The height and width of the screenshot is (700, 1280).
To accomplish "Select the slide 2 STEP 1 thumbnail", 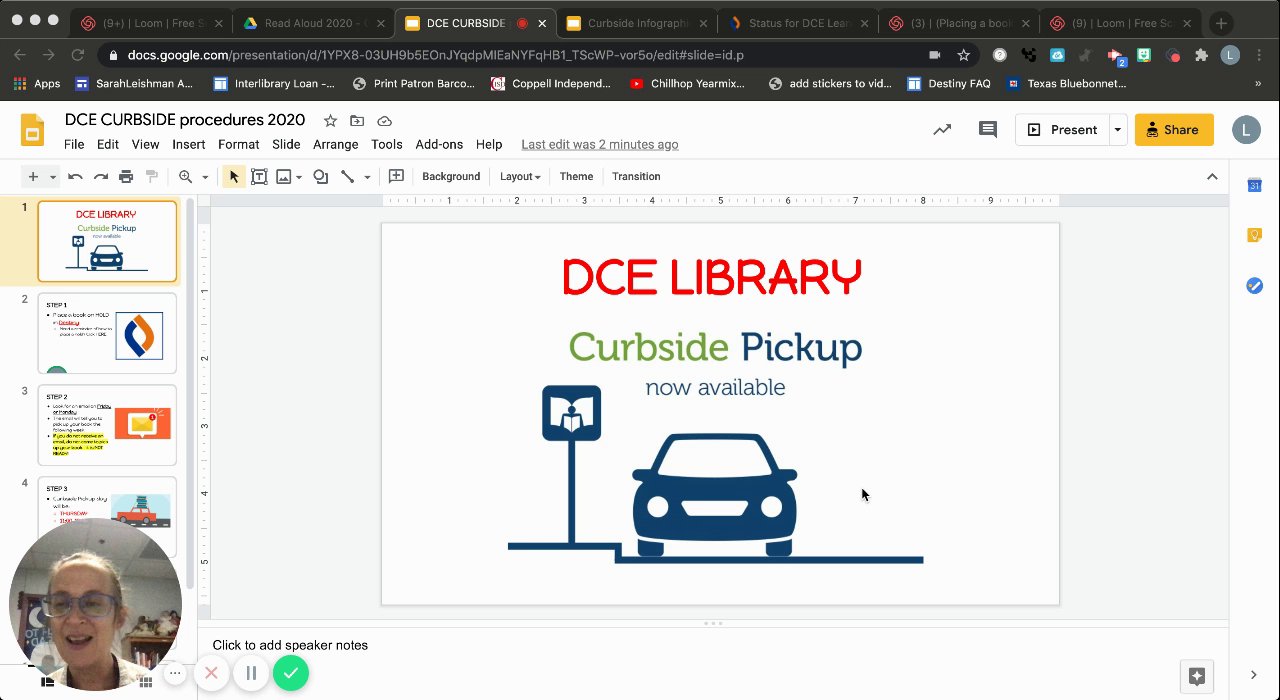I will (x=107, y=333).
